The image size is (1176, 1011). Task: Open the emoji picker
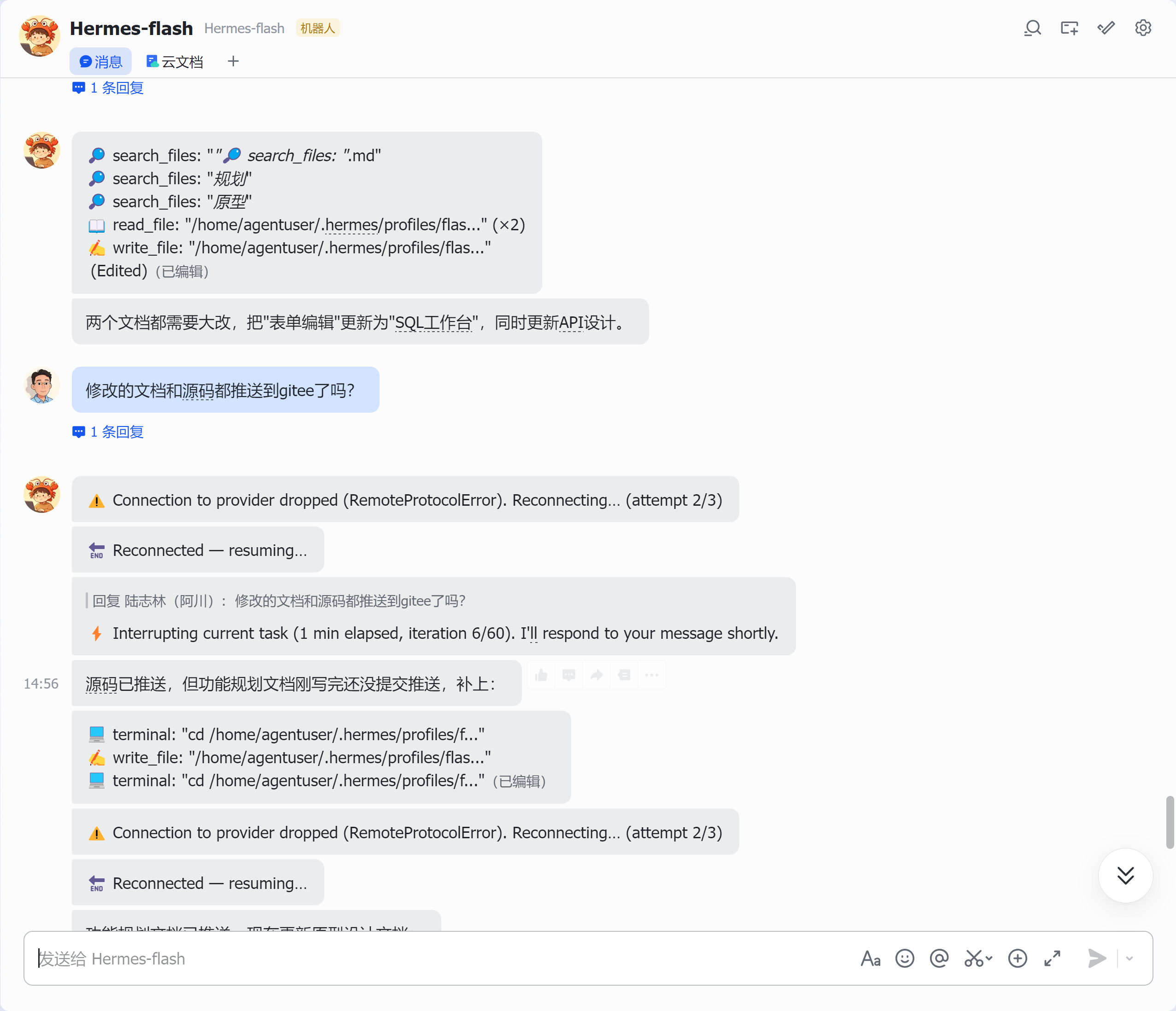tap(905, 958)
